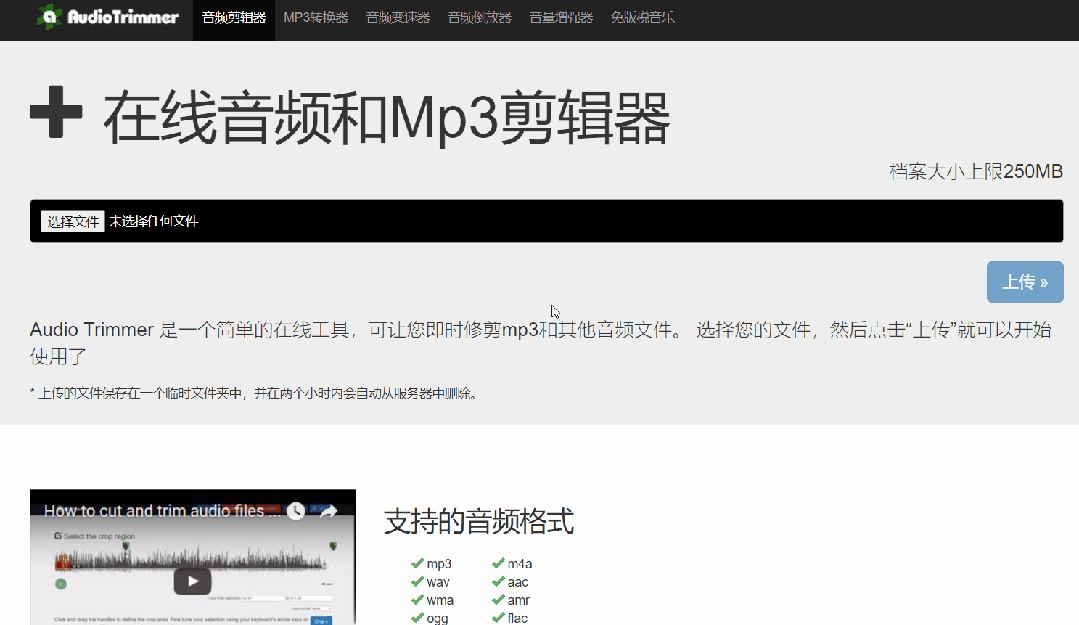Play the tutorial video

[x=193, y=582]
